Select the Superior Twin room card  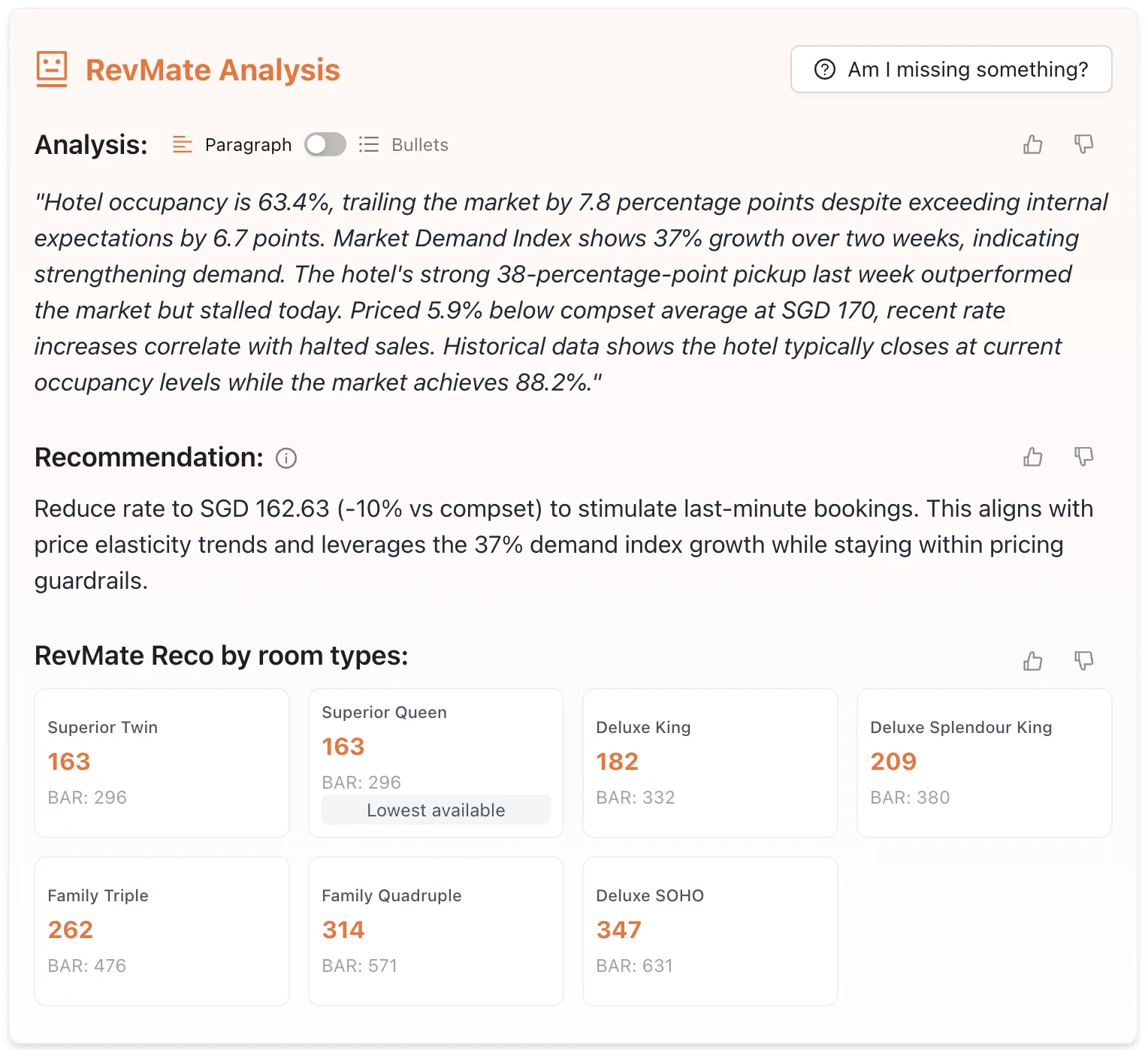[161, 763]
